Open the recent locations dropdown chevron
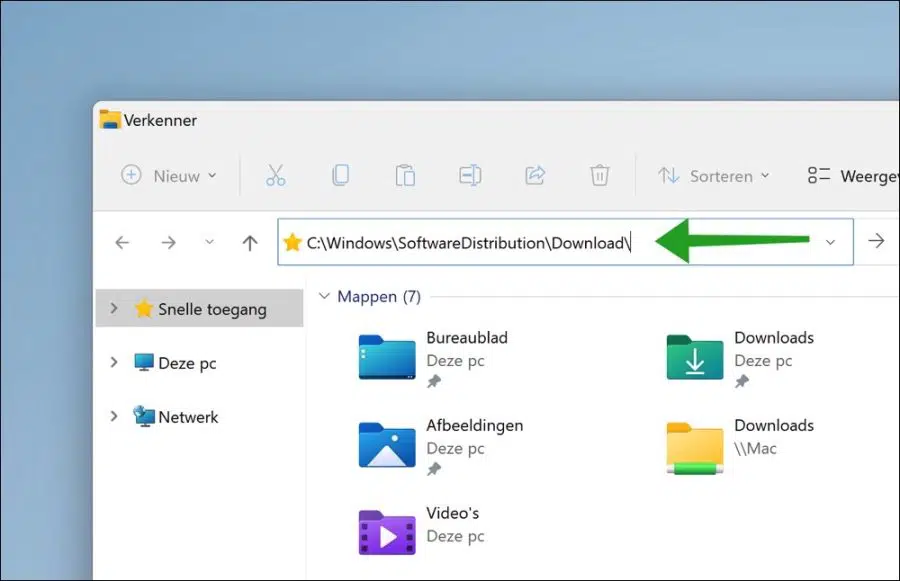 (x=210, y=242)
